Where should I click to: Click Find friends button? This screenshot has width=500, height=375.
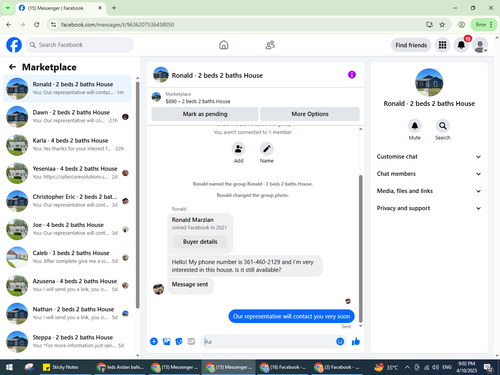[411, 45]
